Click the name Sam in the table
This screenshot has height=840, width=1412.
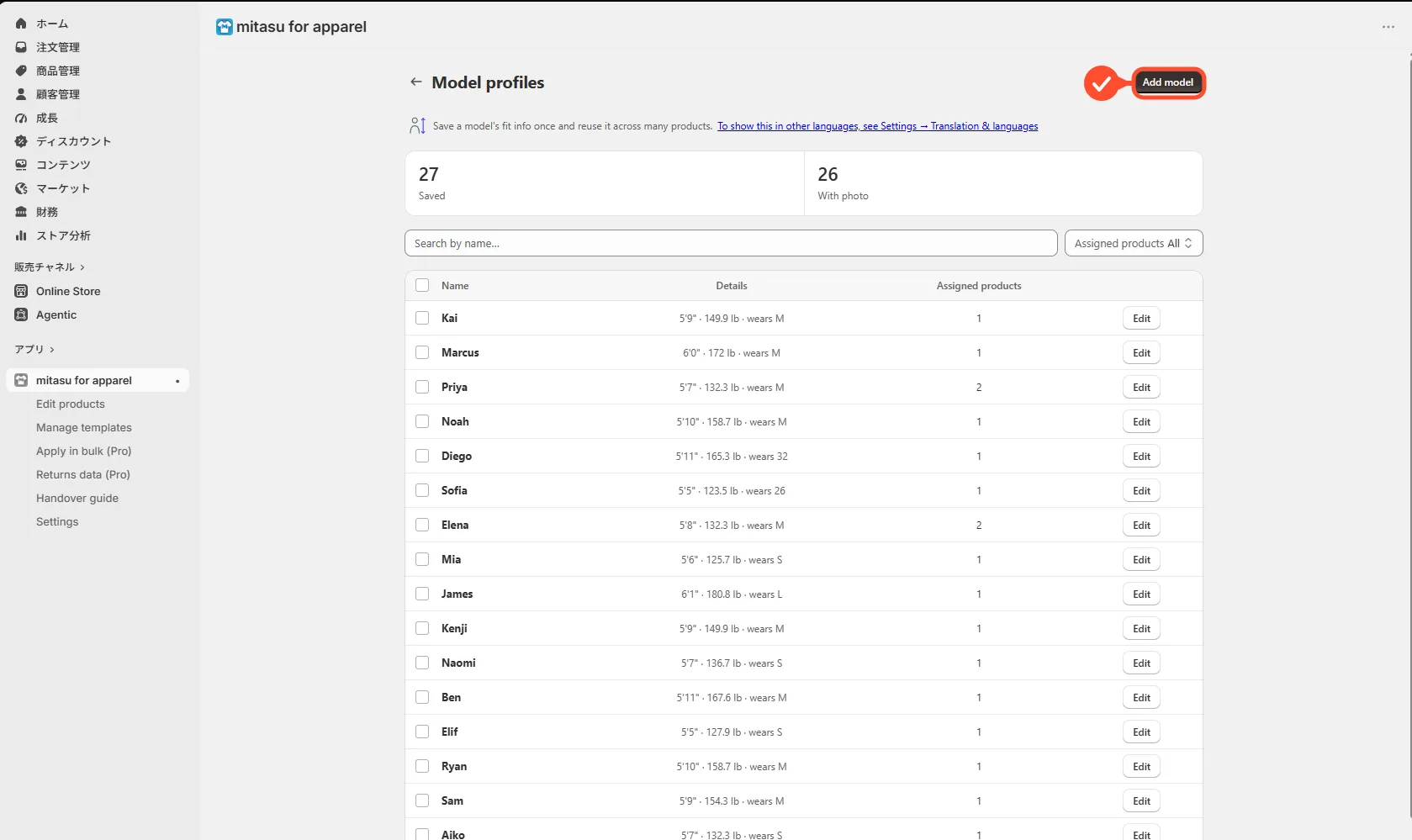452,800
